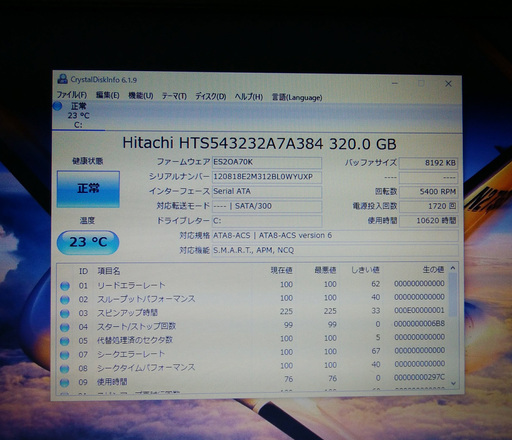Click the serial number field
Screen dimensions: 512x440
[267, 177]
